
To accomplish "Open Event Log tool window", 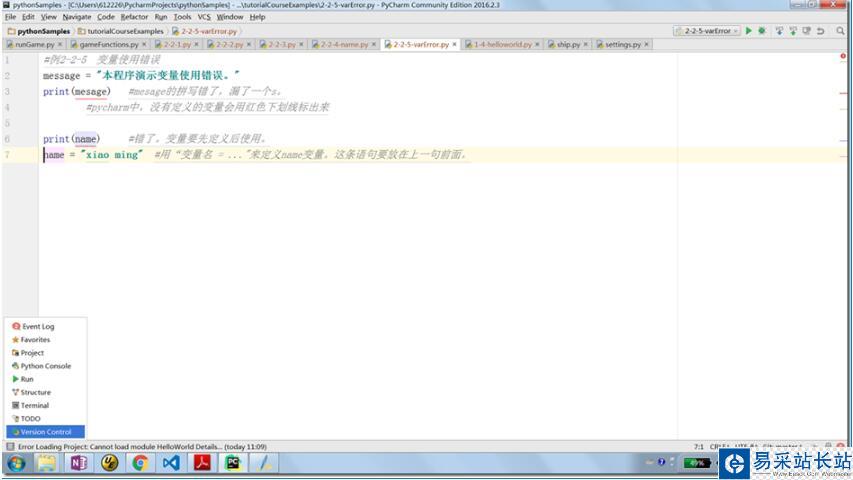I will [x=45, y=327].
